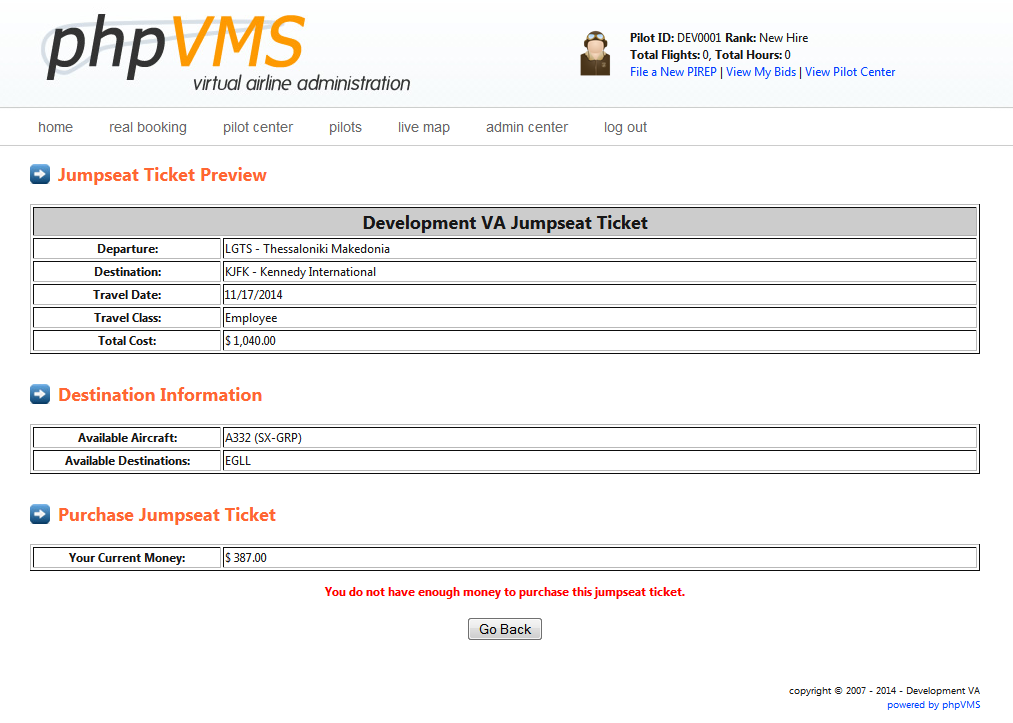Click Development VA Jumpseat Ticket table header
Screen dimensions: 1013x723
click(505, 222)
